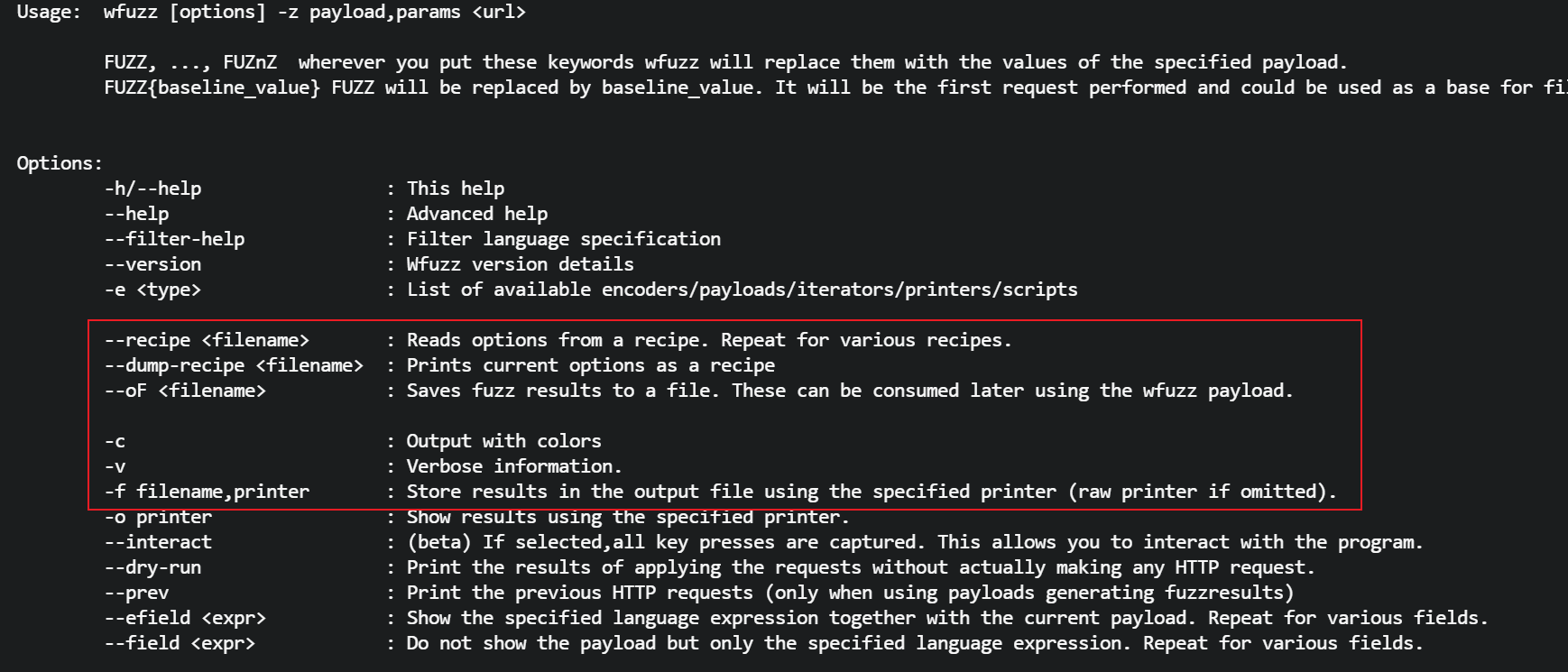This screenshot has height=672, width=1568.
Task: Click the -h/--help option text
Action: click(x=152, y=189)
